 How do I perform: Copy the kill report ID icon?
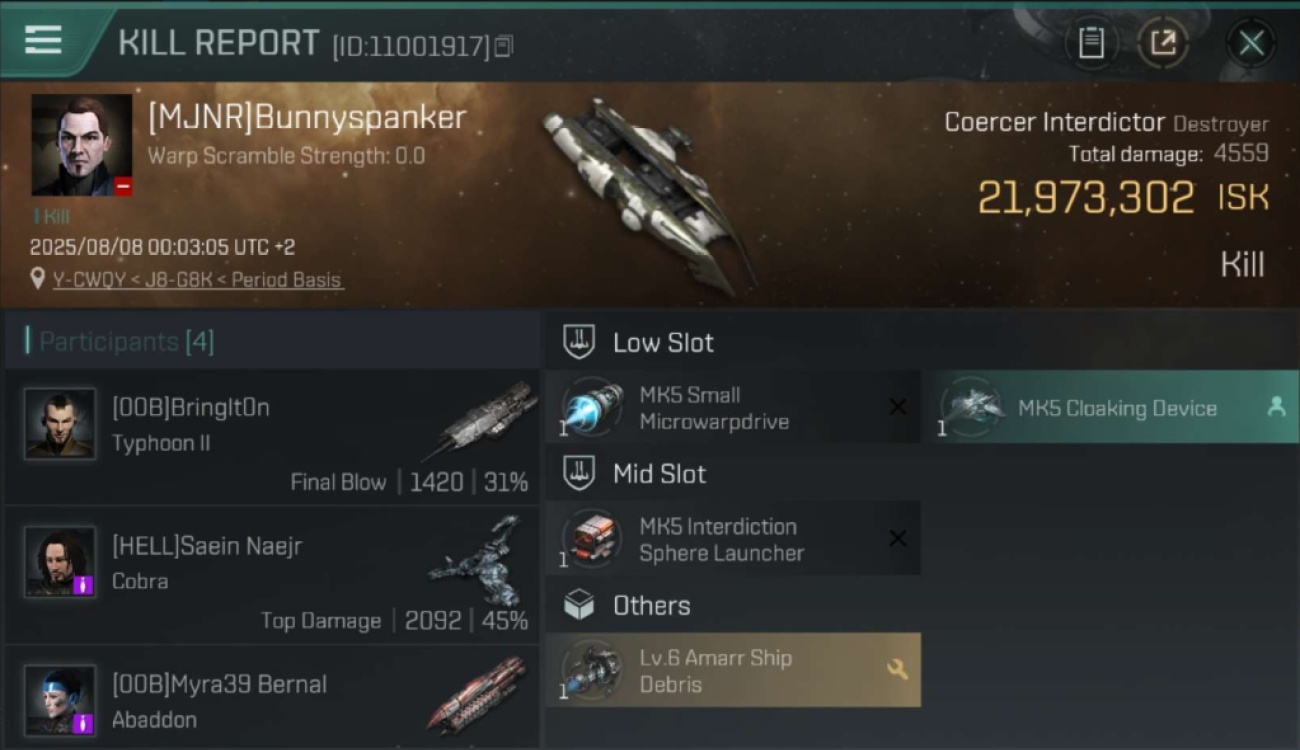[504, 46]
